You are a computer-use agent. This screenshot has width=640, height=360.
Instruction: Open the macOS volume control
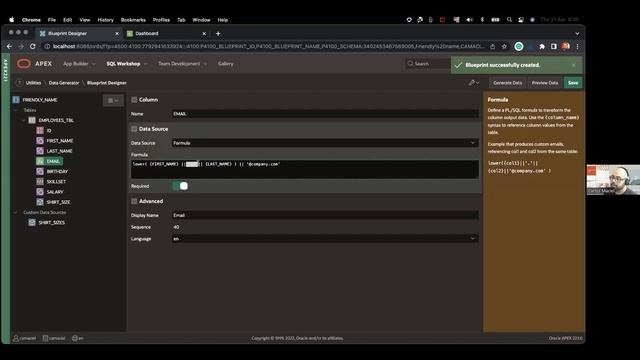pyautogui.click(x=469, y=20)
